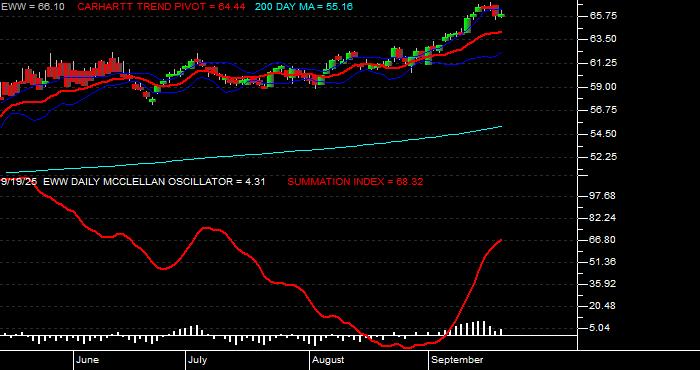This screenshot has width=700, height=370.
Task: Select the SUMMATION INDEX = 68.32 label
Action: coord(355,182)
